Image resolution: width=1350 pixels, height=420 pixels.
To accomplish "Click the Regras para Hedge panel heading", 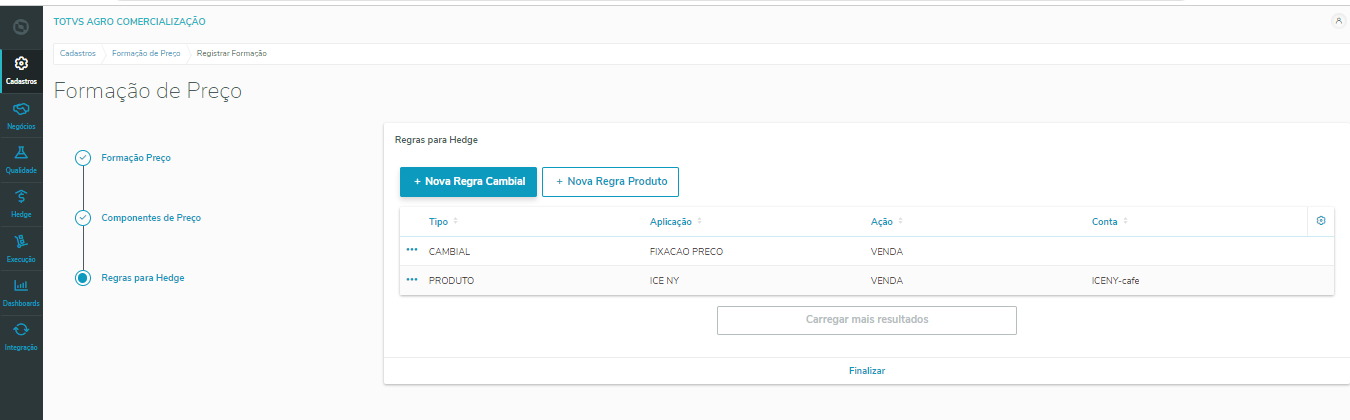I will point(436,140).
